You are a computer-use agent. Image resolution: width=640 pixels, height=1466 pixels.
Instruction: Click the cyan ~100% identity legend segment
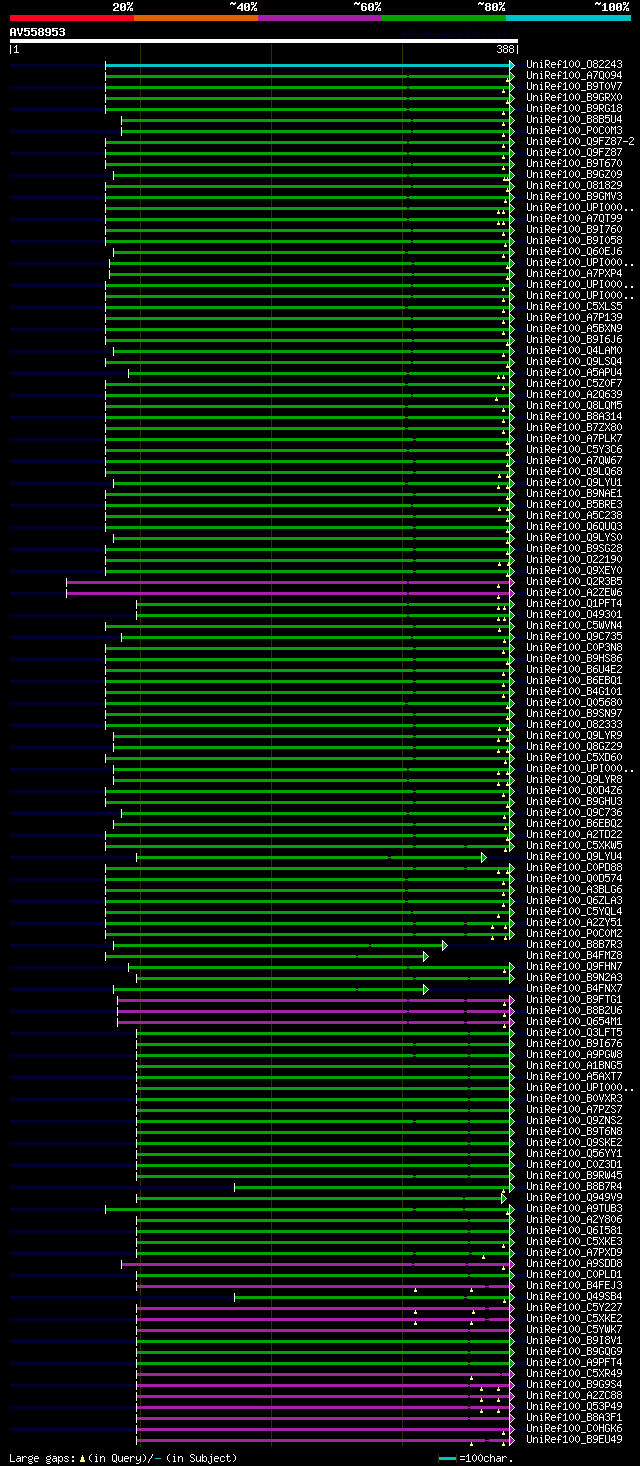pyautogui.click(x=567, y=18)
